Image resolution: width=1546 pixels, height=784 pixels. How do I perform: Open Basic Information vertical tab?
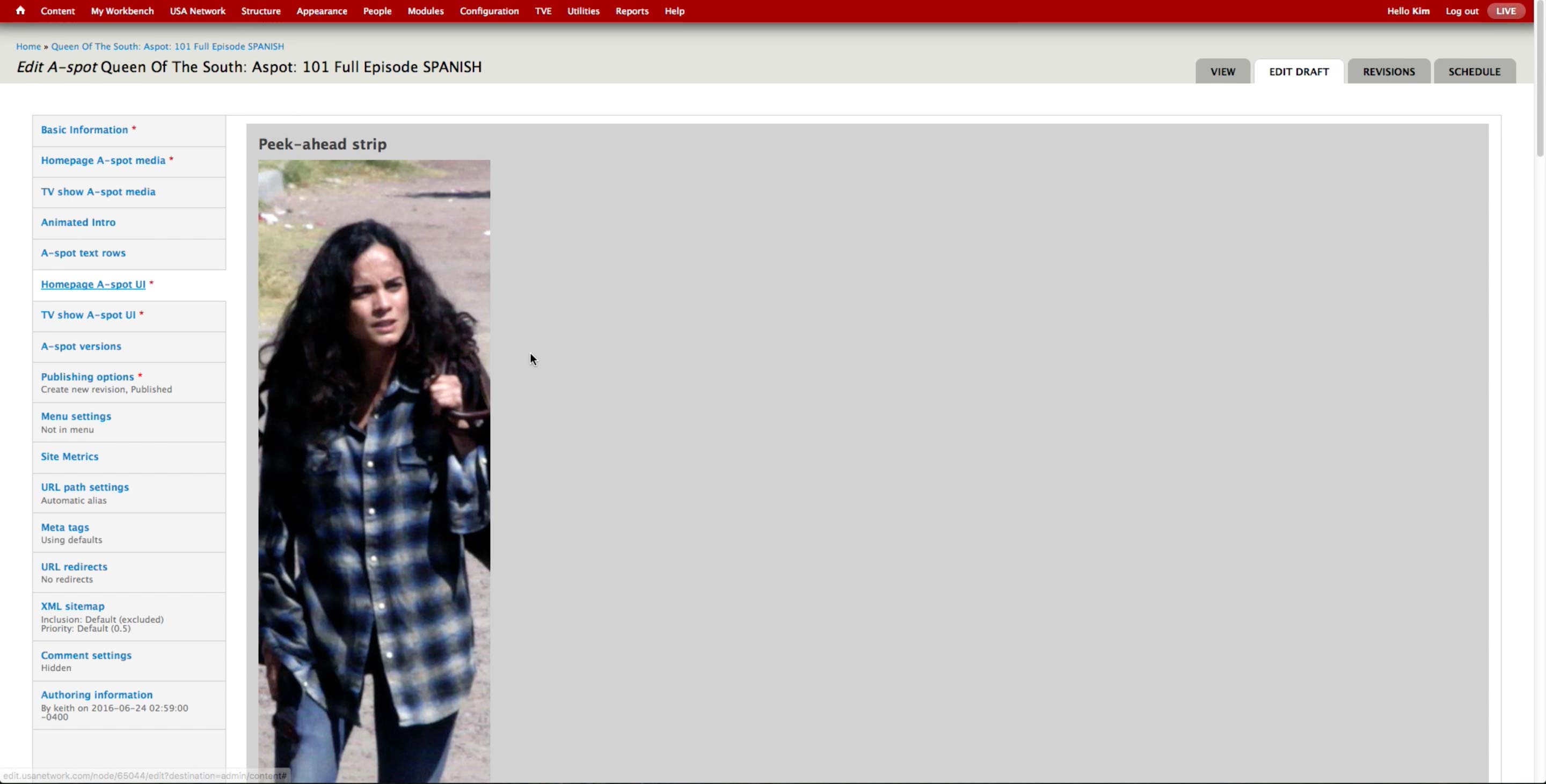click(84, 129)
